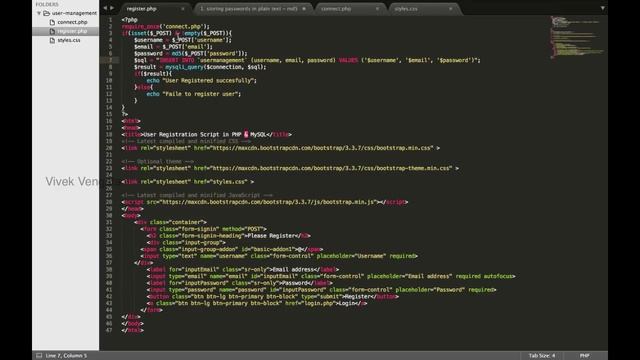Click the bootstrap.min.css URL on line 20
The image size is (640, 360).
click(x=322, y=148)
